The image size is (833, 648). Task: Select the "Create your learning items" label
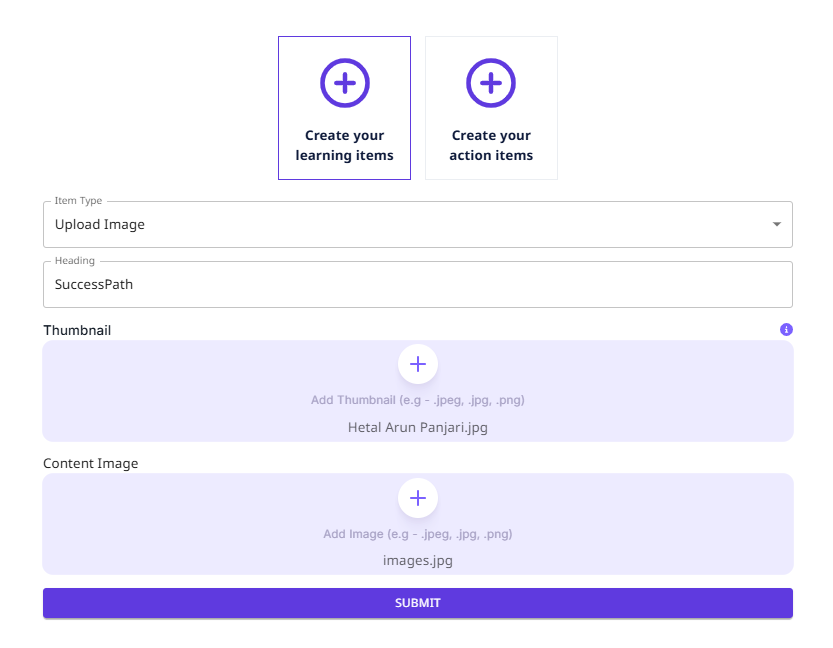(344, 145)
